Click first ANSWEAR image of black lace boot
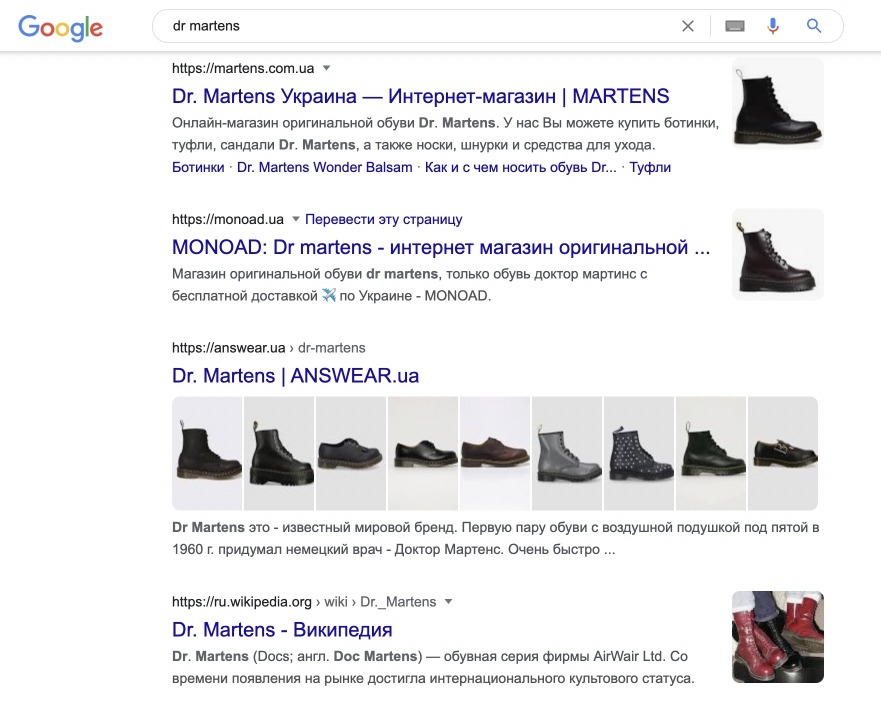The height and width of the screenshot is (720, 881). pyautogui.click(x=207, y=454)
